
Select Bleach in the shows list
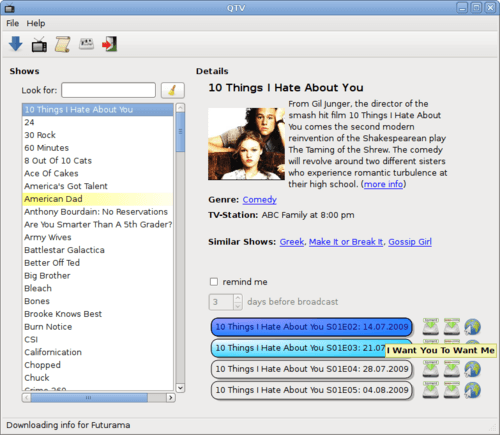tap(98, 288)
